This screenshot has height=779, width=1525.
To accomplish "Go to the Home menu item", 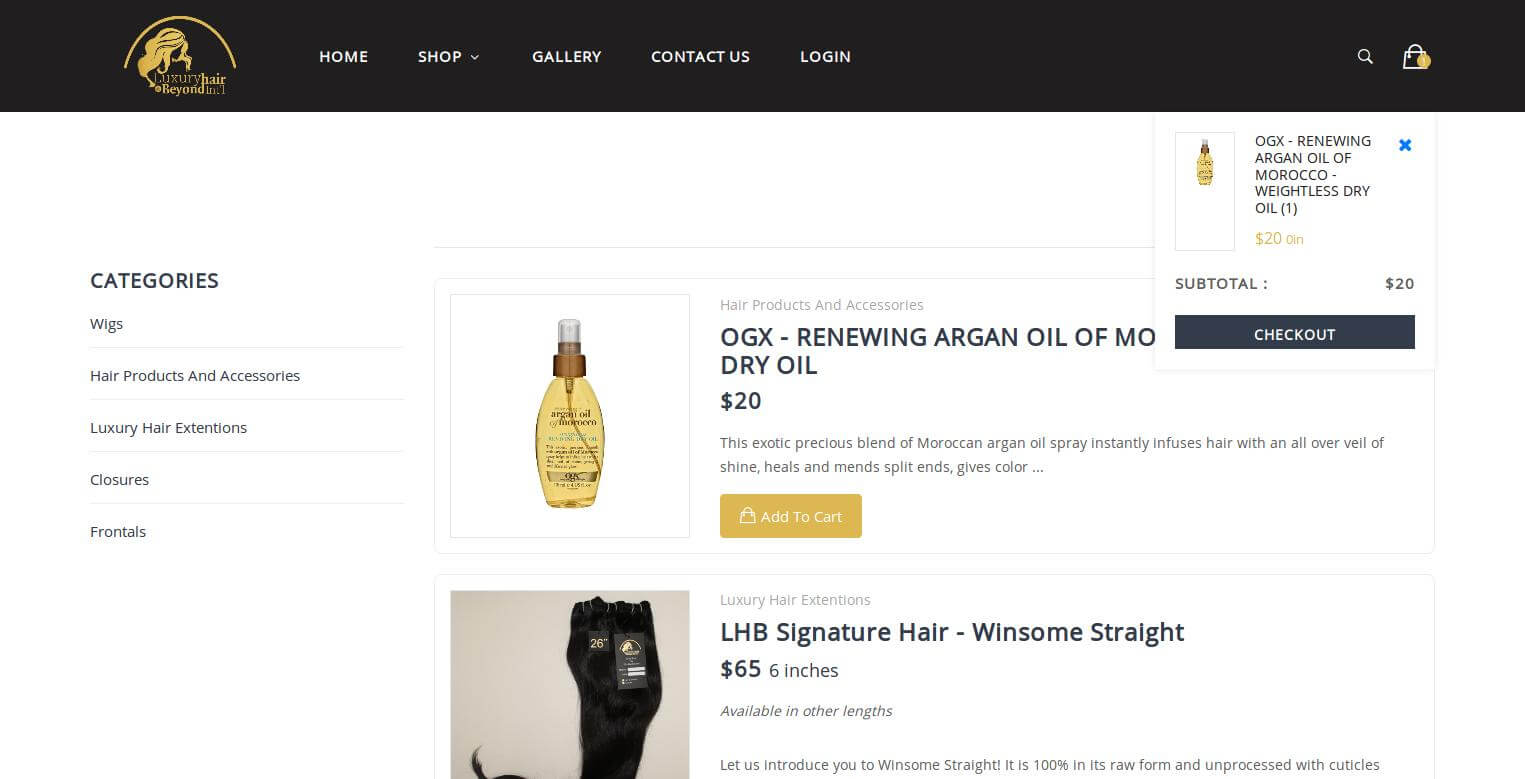I will [x=343, y=57].
